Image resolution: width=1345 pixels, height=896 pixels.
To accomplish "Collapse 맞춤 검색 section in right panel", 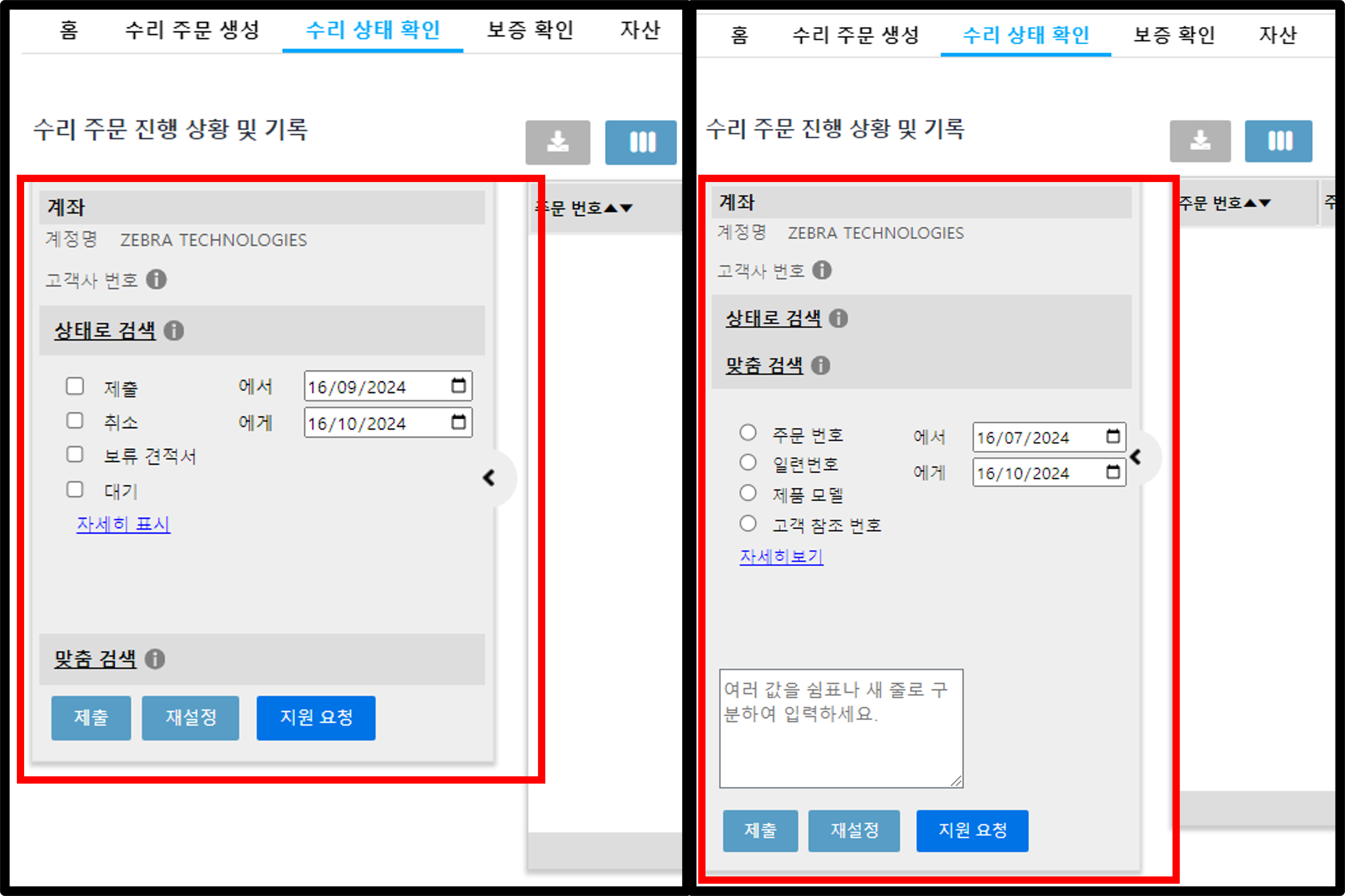I will pyautogui.click(x=764, y=365).
